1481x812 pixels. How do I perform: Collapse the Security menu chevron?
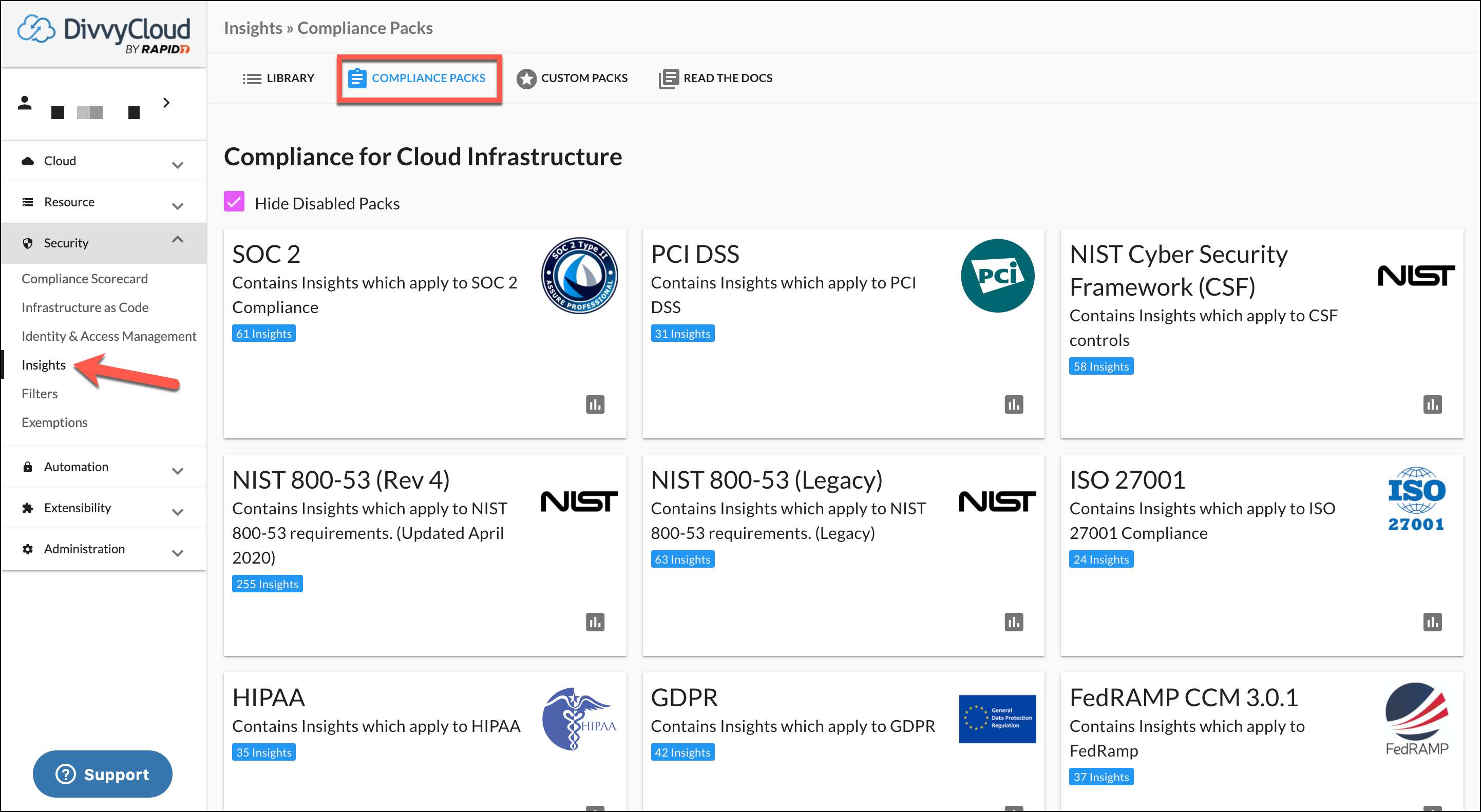pos(178,239)
